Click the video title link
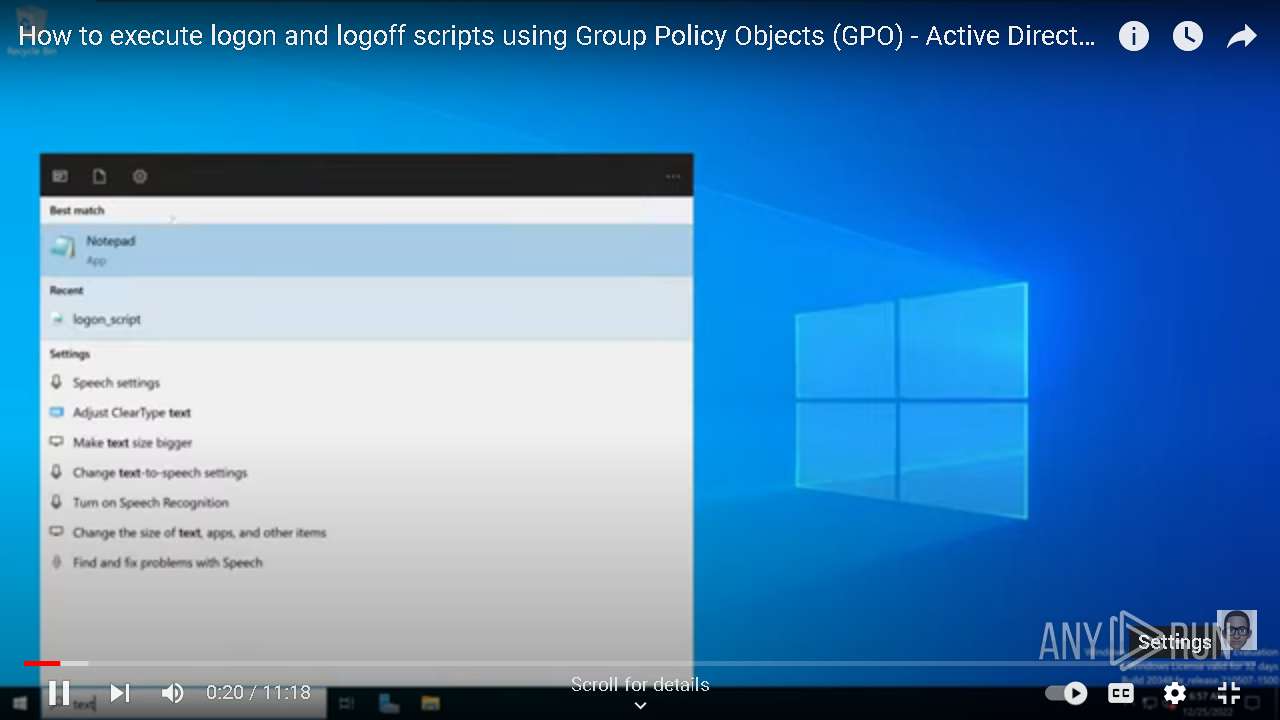This screenshot has width=1280, height=720. [x=557, y=37]
